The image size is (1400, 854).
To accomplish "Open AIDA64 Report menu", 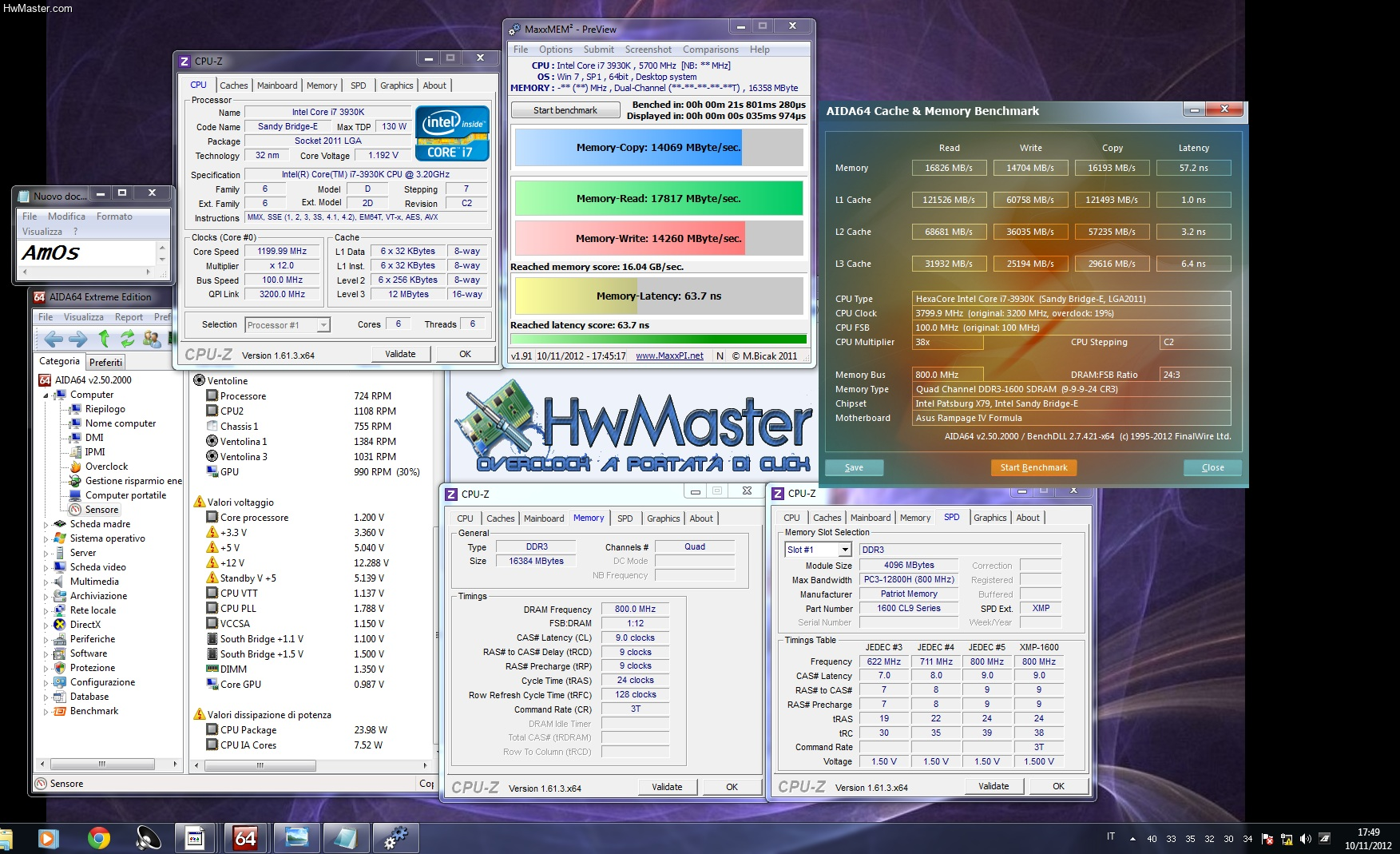I will click(x=129, y=317).
